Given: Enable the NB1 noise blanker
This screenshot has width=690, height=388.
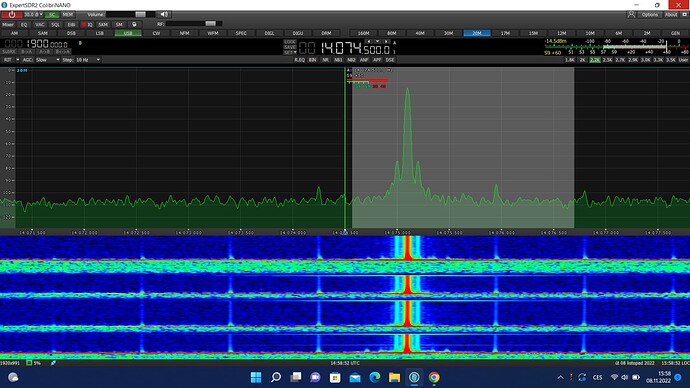Looking at the screenshot, I should pyautogui.click(x=338, y=60).
